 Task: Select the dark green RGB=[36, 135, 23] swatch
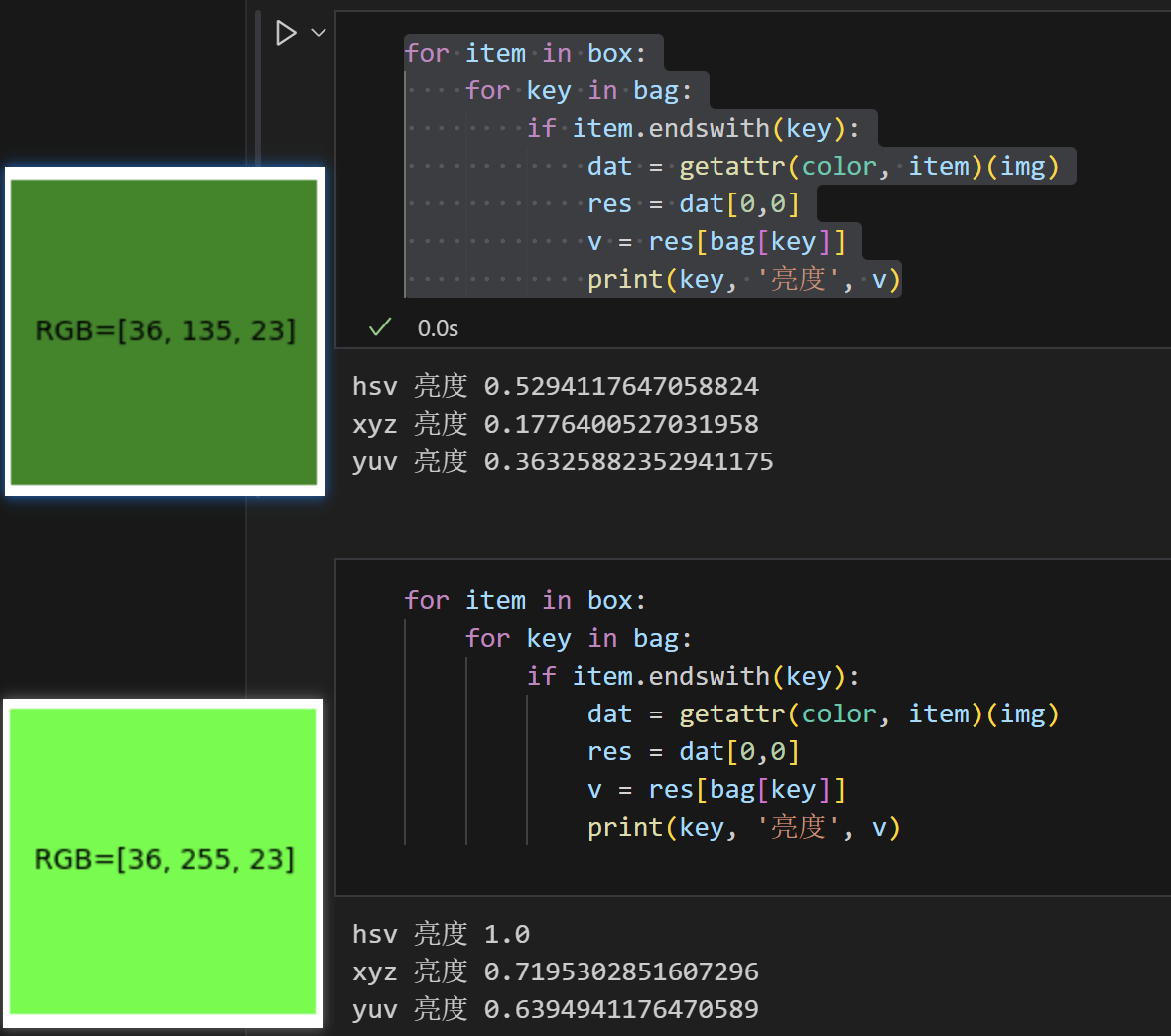tap(165, 330)
